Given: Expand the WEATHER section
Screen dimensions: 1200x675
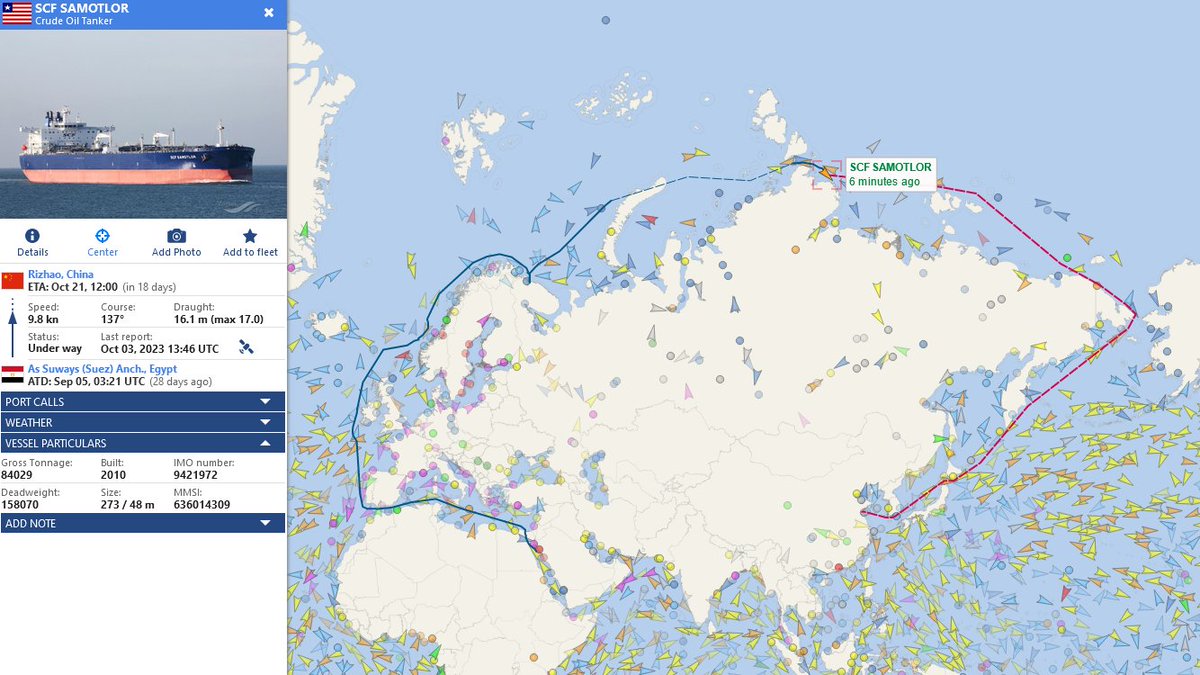Looking at the screenshot, I should click(143, 422).
